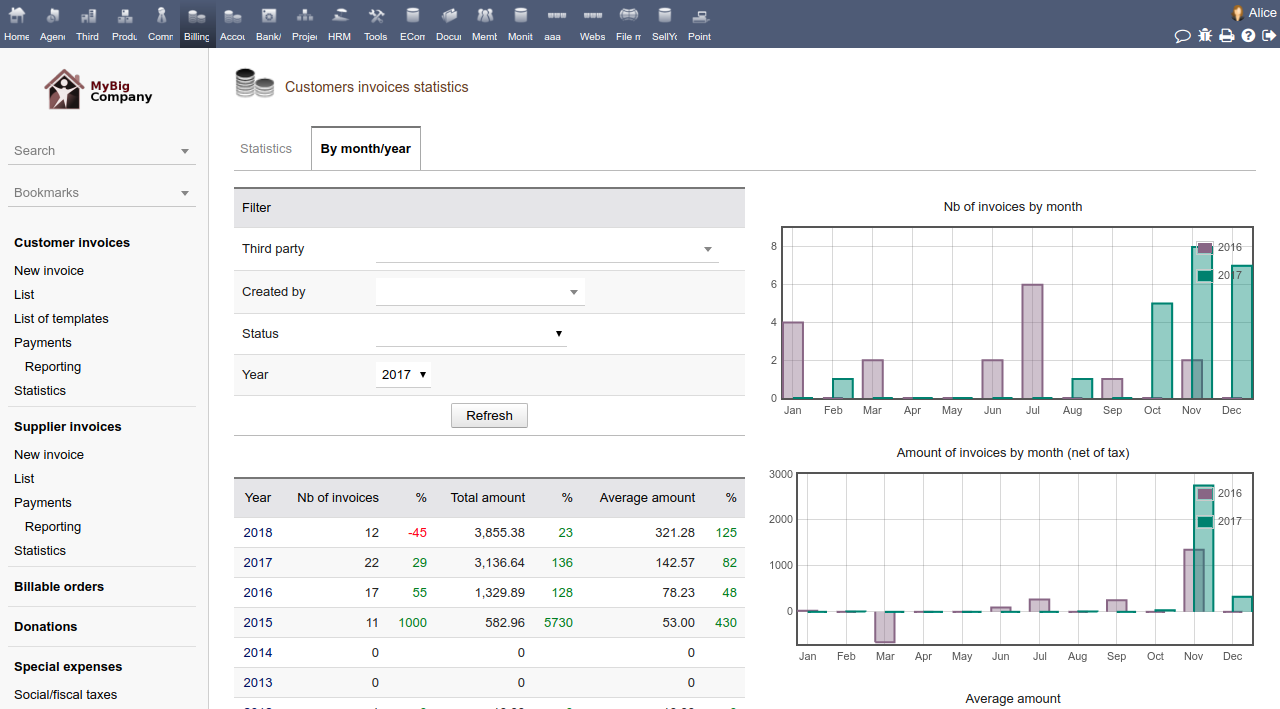Open the help question mark icon
Screen dimensions: 1280x709
1248,36
